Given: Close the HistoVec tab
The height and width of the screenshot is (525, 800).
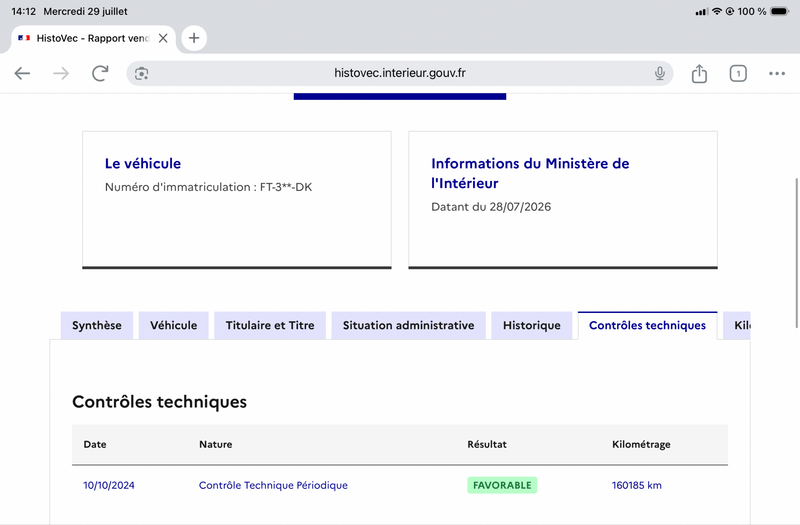Looking at the screenshot, I should 163,38.
